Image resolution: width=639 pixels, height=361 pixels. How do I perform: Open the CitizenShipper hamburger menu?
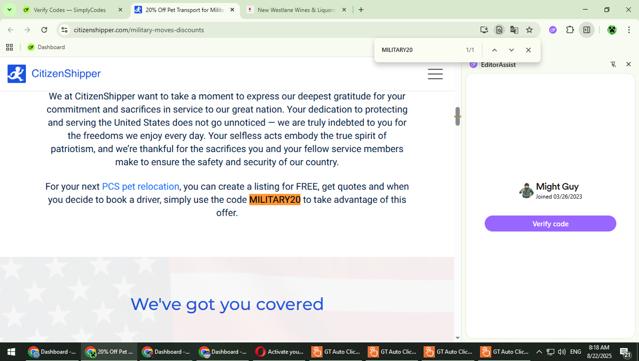point(435,74)
